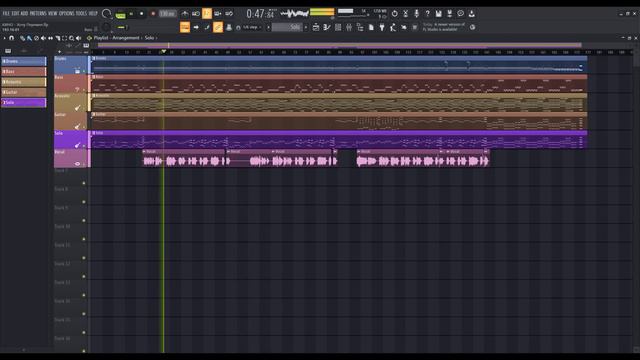Open the PATTERNS menu
The image size is (640, 360).
tap(38, 13)
